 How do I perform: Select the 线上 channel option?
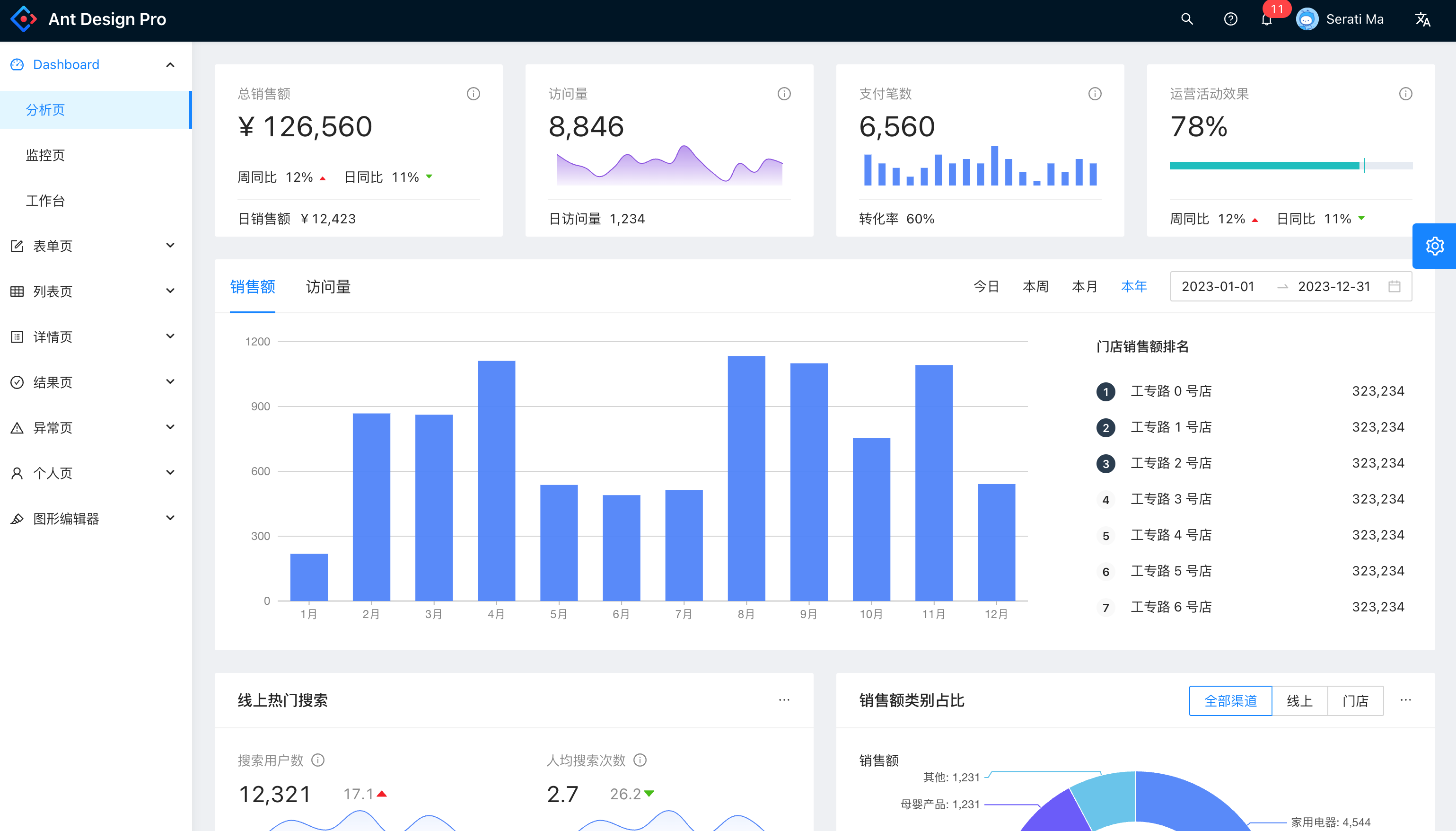coord(1300,701)
